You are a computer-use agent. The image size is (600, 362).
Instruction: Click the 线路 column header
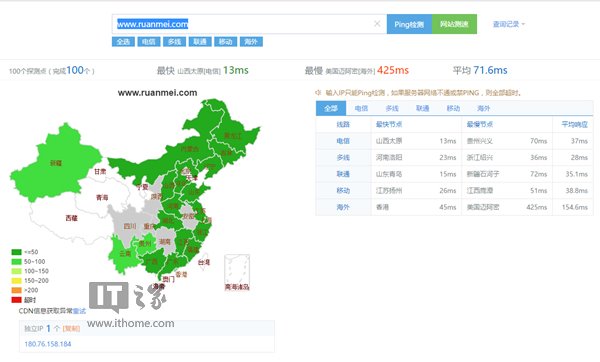tap(343, 124)
